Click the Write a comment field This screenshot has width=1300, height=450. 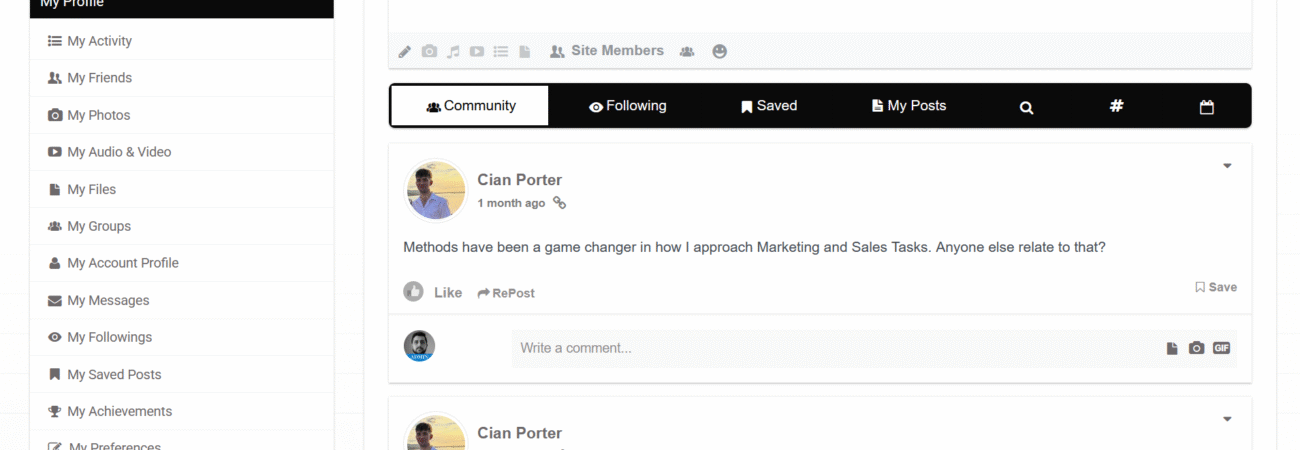pyautogui.click(x=830, y=348)
